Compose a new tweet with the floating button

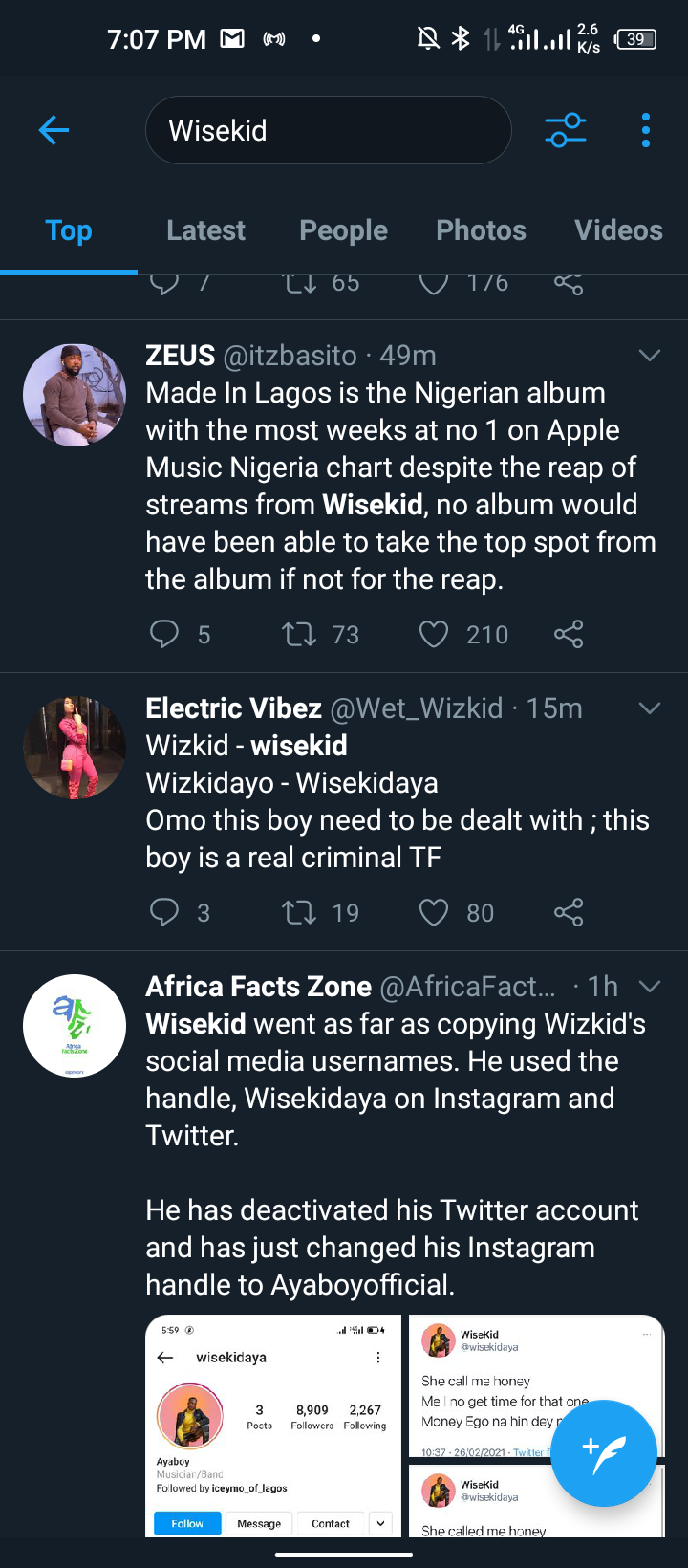pyautogui.click(x=604, y=1453)
